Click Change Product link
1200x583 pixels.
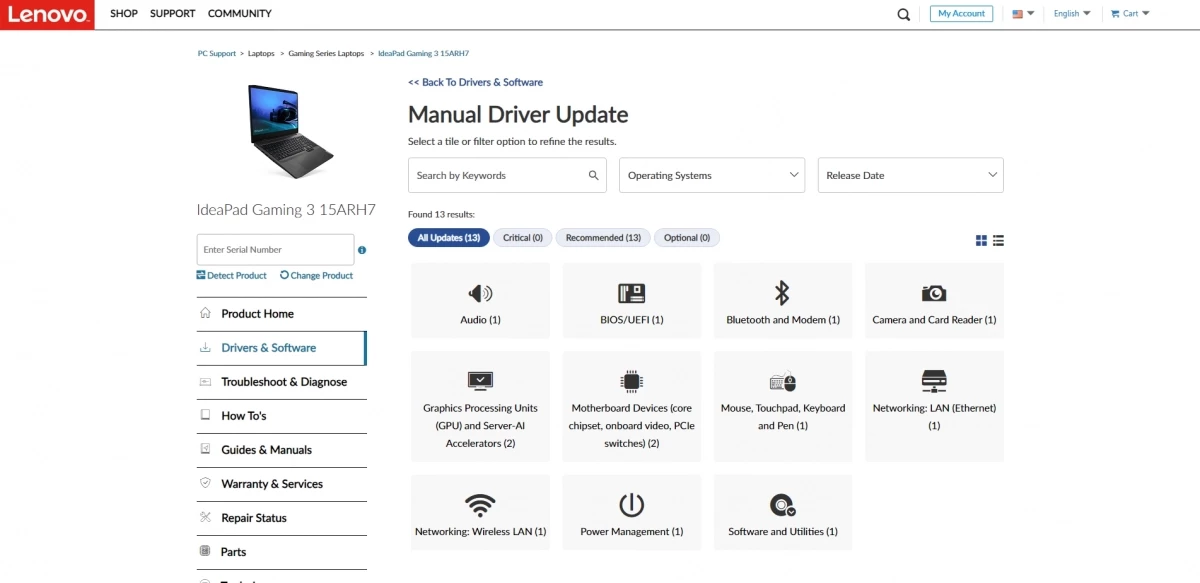(x=317, y=275)
